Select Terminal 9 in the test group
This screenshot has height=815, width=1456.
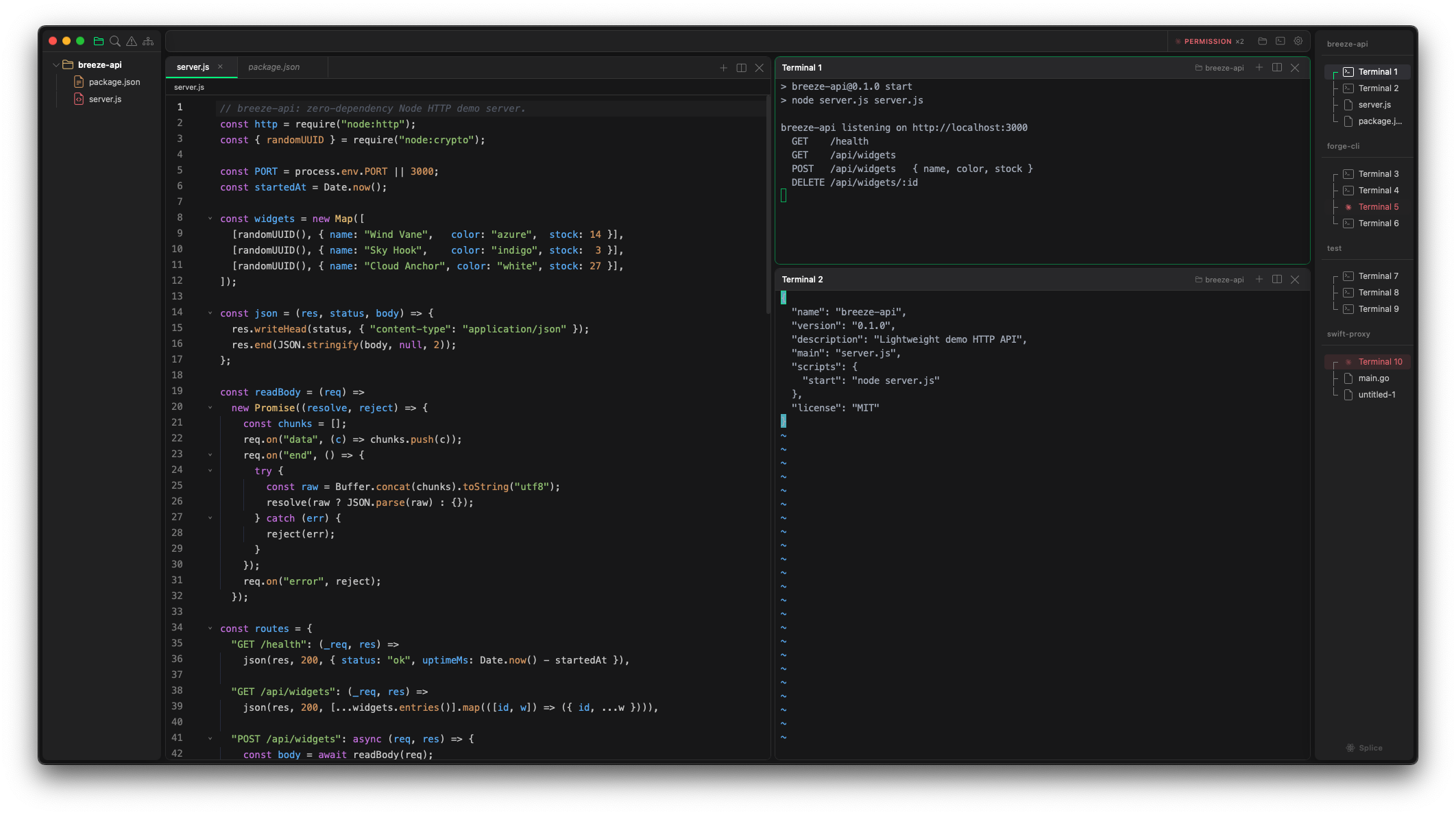pyautogui.click(x=1368, y=309)
